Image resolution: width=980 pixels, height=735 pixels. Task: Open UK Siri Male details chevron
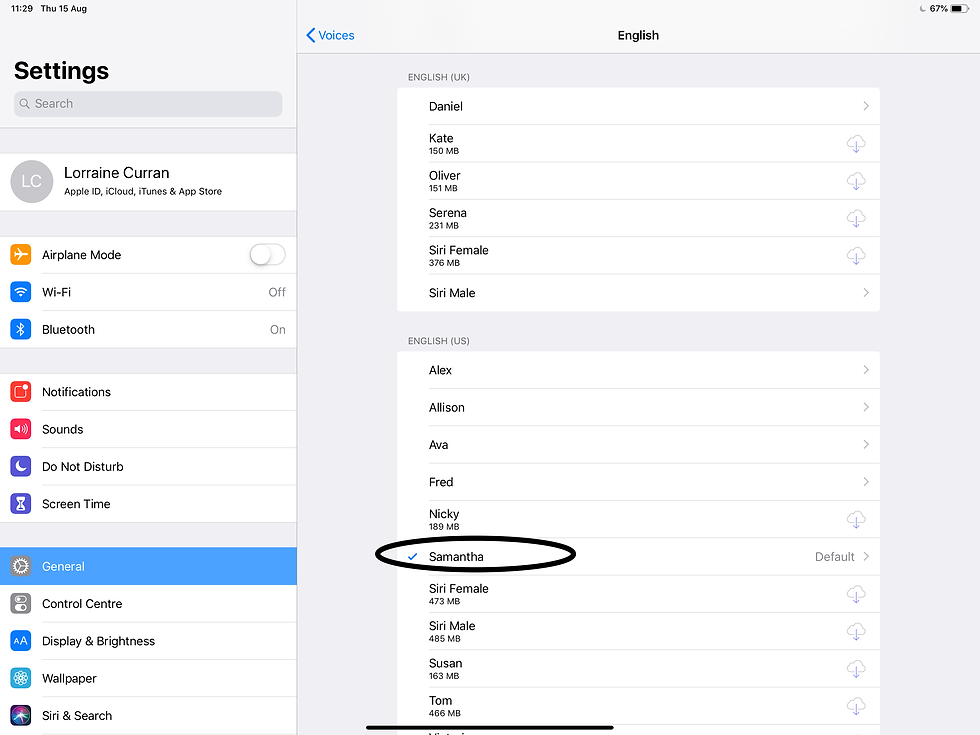point(866,292)
